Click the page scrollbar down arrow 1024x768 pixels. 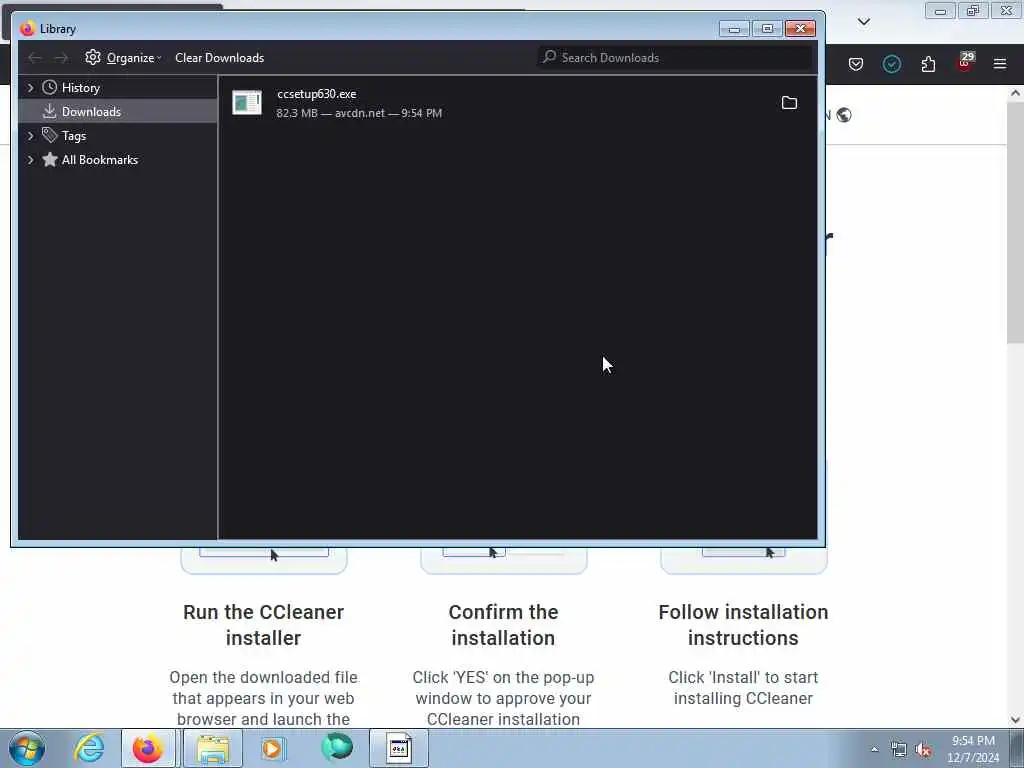pyautogui.click(x=1015, y=720)
